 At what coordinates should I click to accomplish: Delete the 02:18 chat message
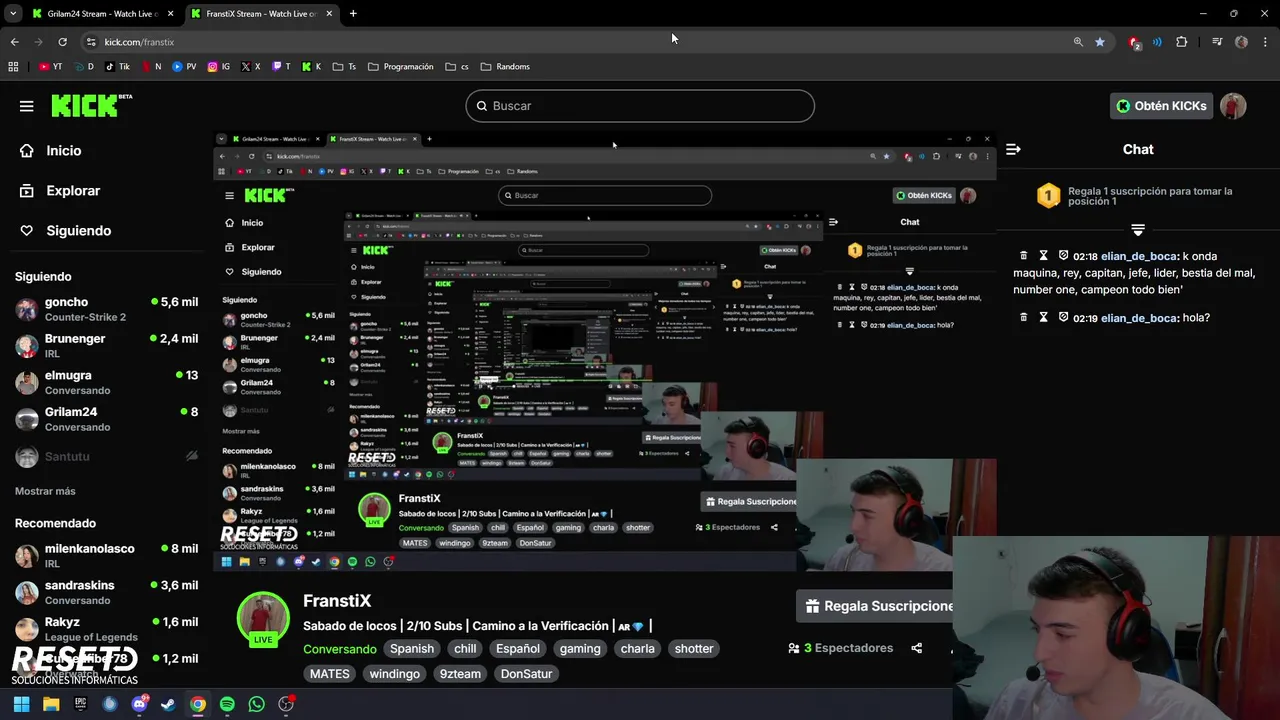[1023, 256]
